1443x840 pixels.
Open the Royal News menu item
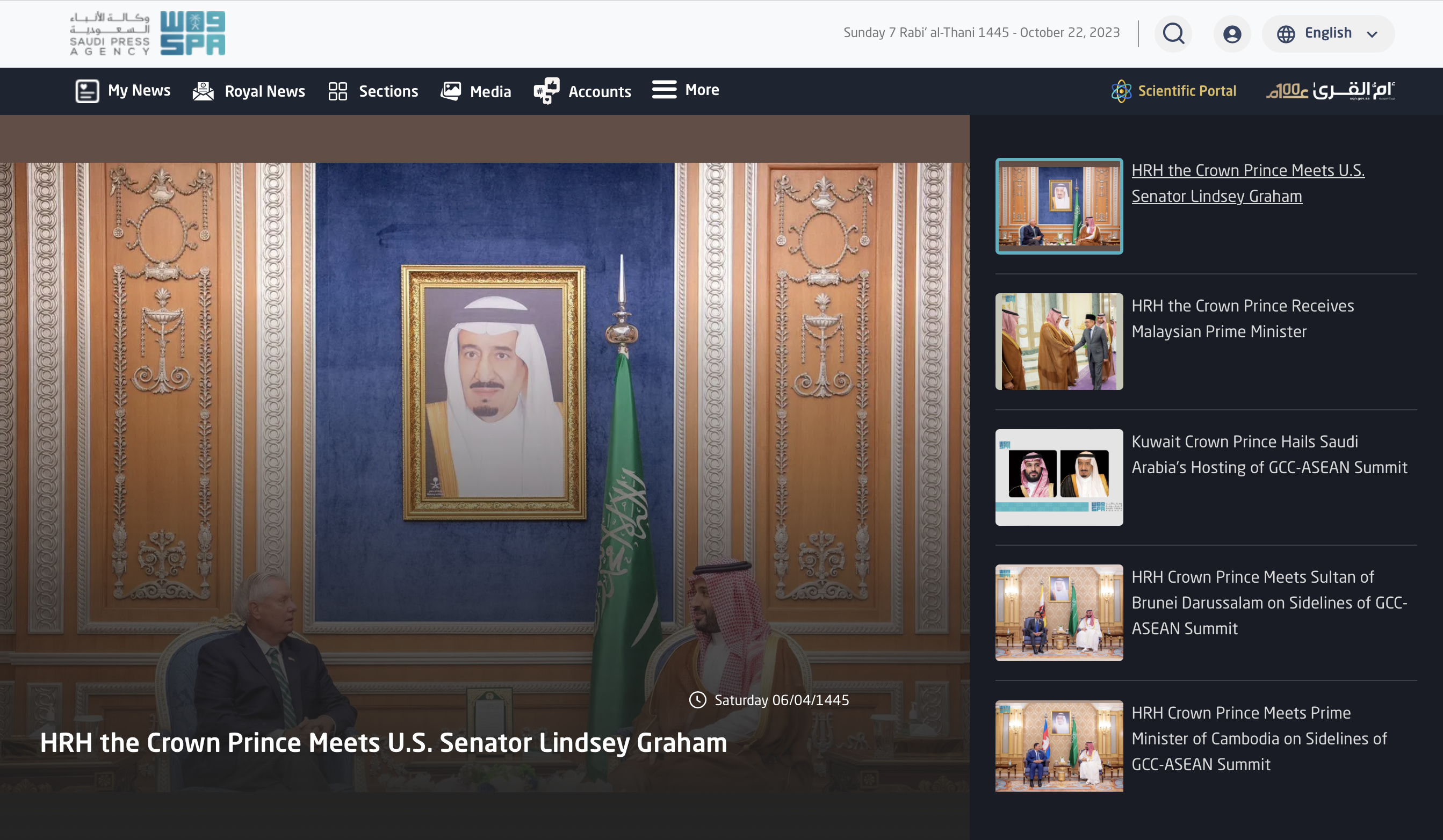pyautogui.click(x=264, y=91)
